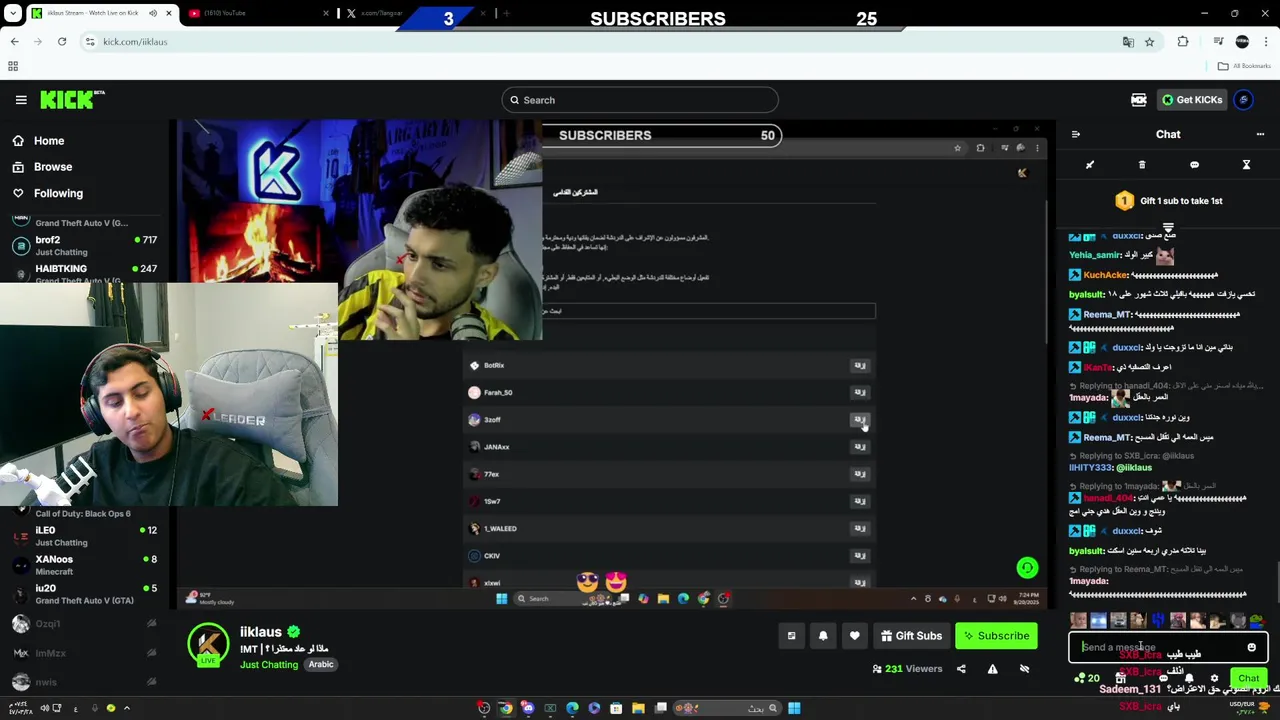
Task: Open iu20 channel in the sidebar
Action: [x=85, y=594]
